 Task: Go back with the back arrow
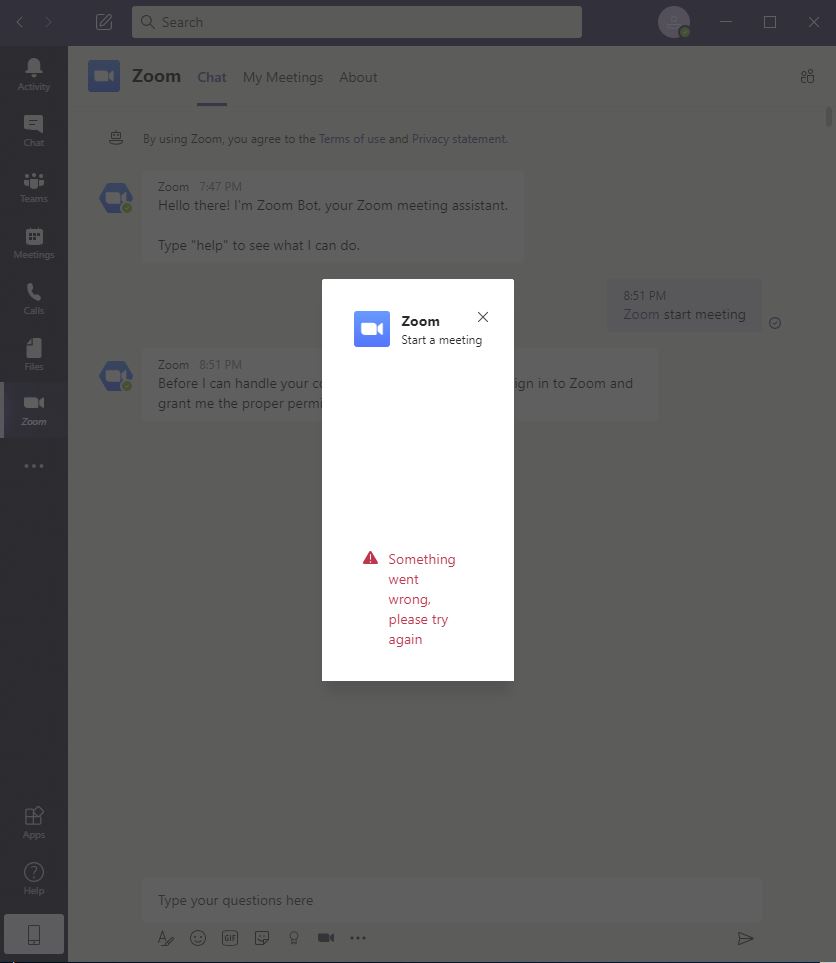point(20,22)
